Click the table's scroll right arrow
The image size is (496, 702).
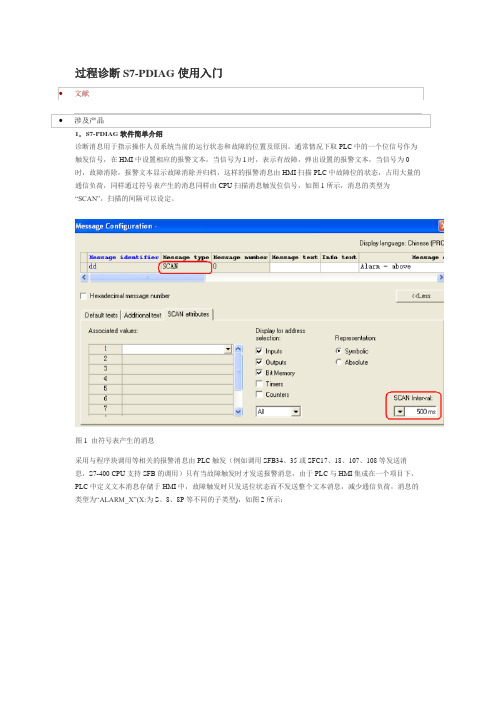click(x=440, y=278)
